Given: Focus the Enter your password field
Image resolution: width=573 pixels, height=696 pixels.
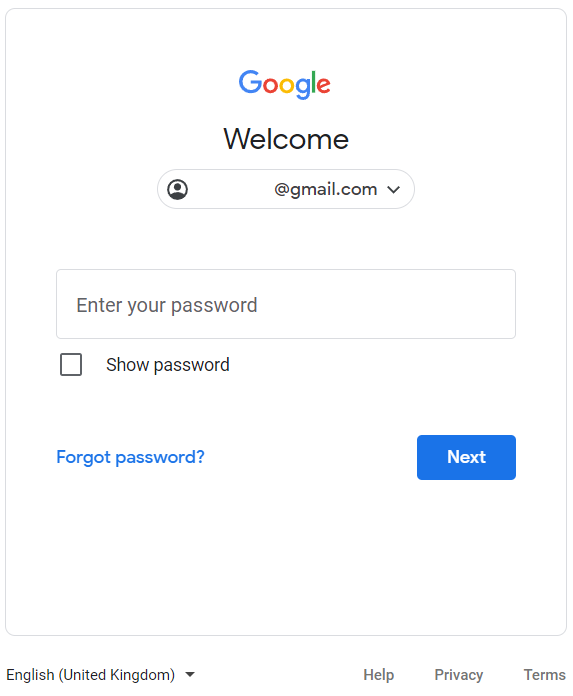Looking at the screenshot, I should 286,304.
